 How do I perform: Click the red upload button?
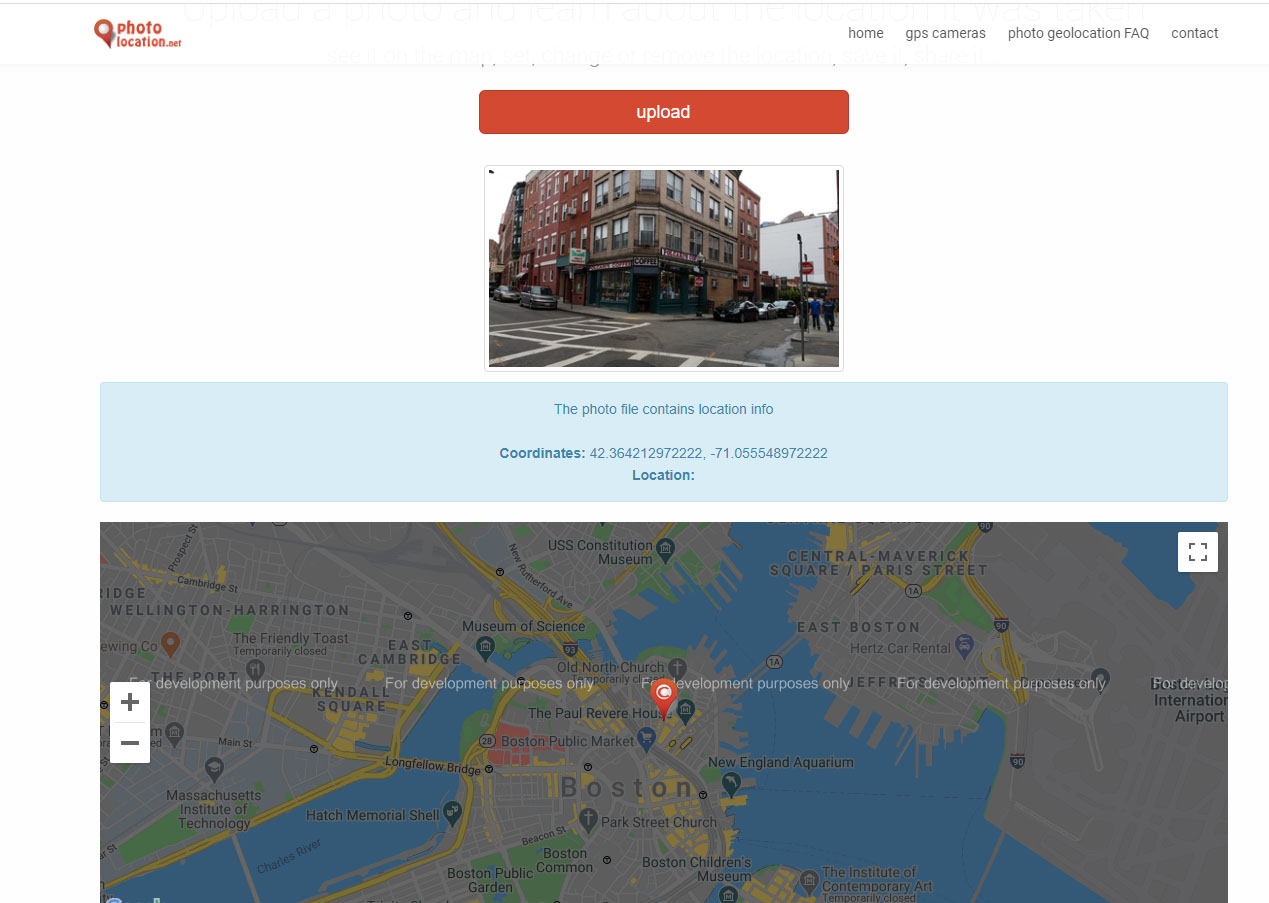point(664,112)
